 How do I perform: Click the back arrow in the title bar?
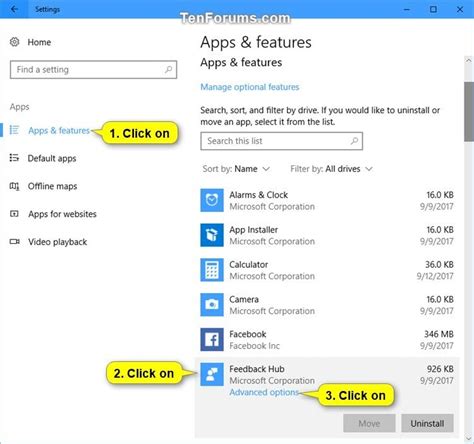point(14,9)
